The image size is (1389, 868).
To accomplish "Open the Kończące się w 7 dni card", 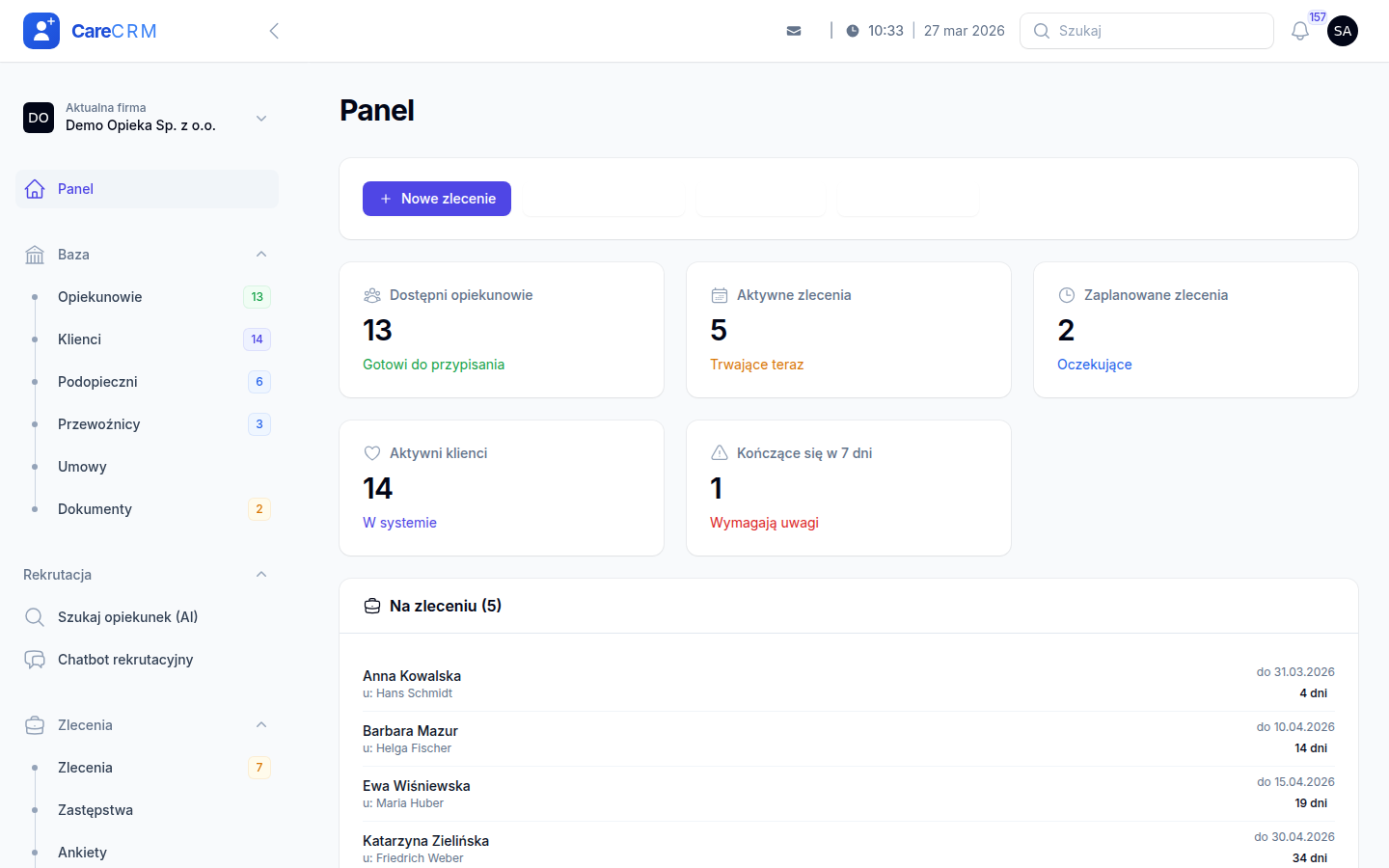I will click(849, 488).
